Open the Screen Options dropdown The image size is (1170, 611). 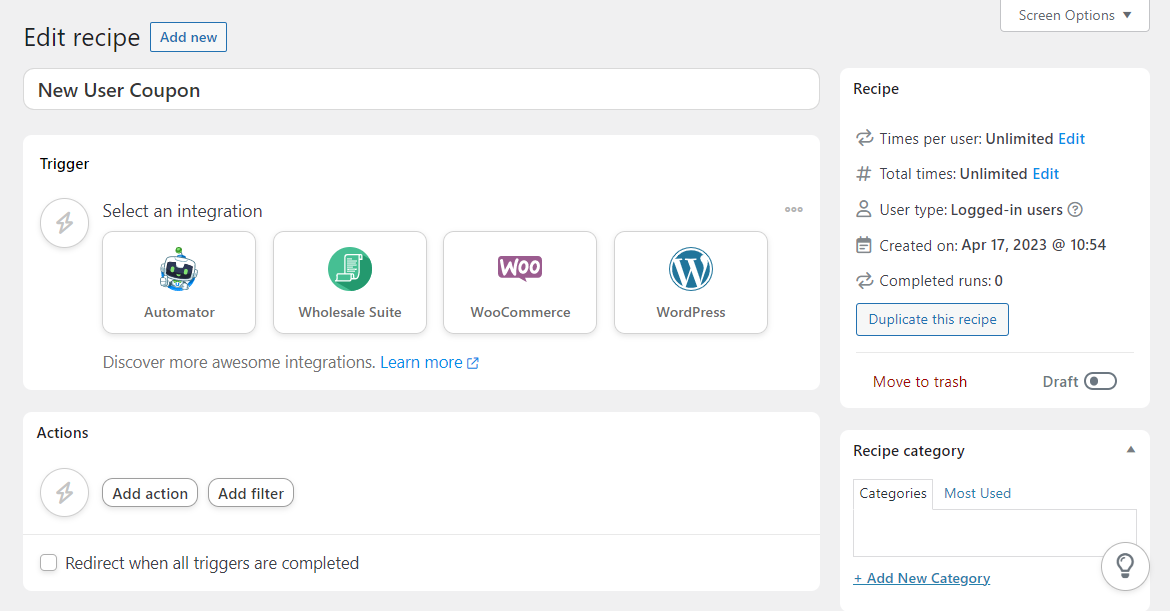[1074, 15]
